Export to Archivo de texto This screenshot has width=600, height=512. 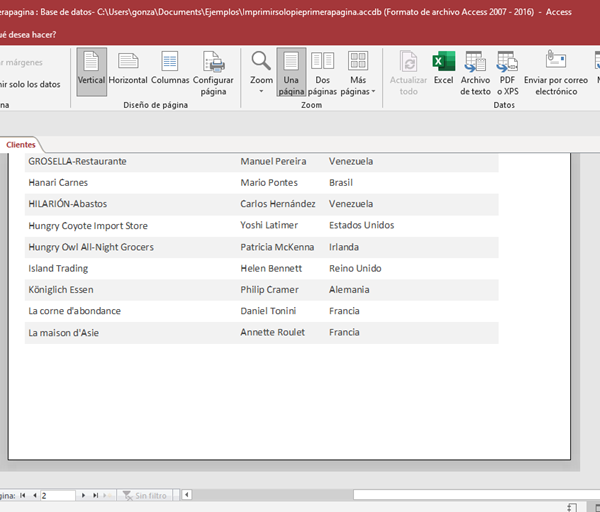(475, 72)
